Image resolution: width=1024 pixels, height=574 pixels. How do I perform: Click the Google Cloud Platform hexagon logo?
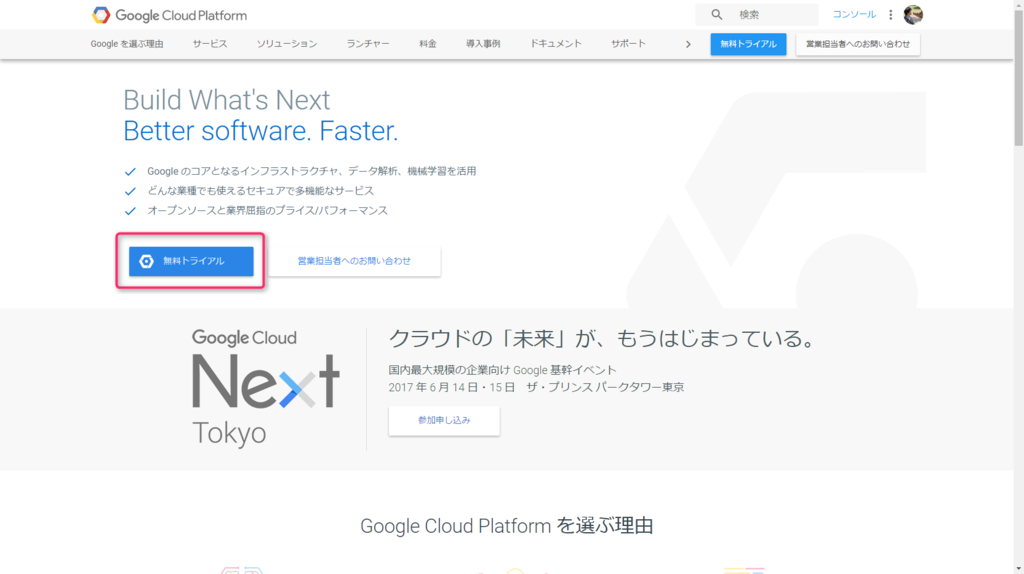(101, 15)
